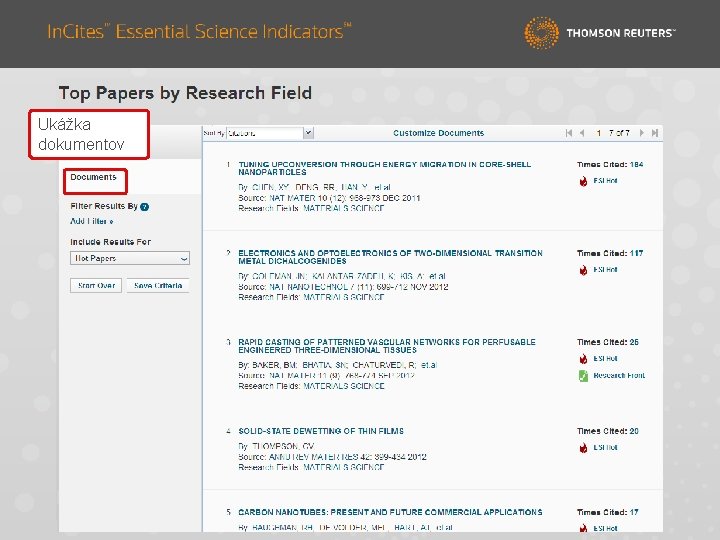Click source ANNU REV MATER RES 42 line
The image size is (720, 540).
332,457
